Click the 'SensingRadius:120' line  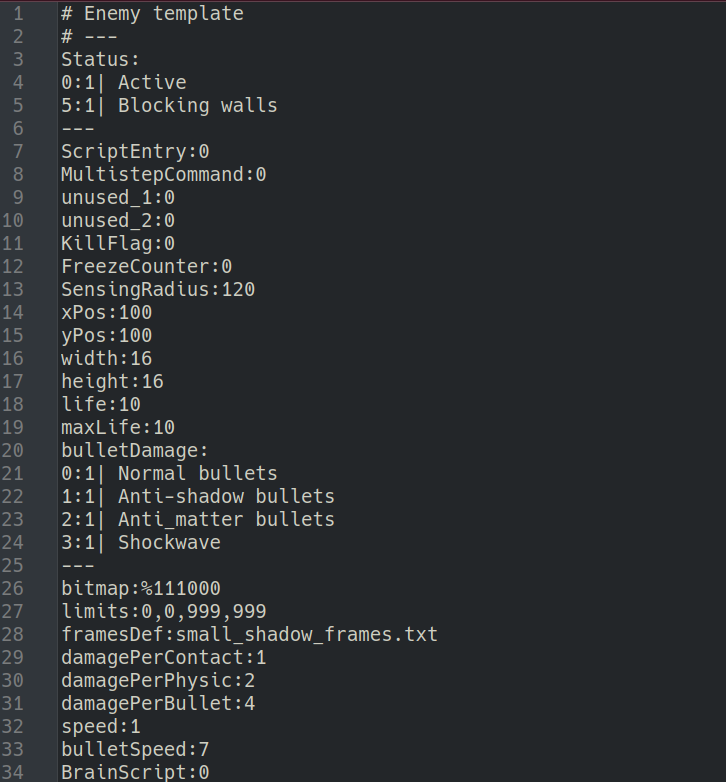[x=158, y=290]
